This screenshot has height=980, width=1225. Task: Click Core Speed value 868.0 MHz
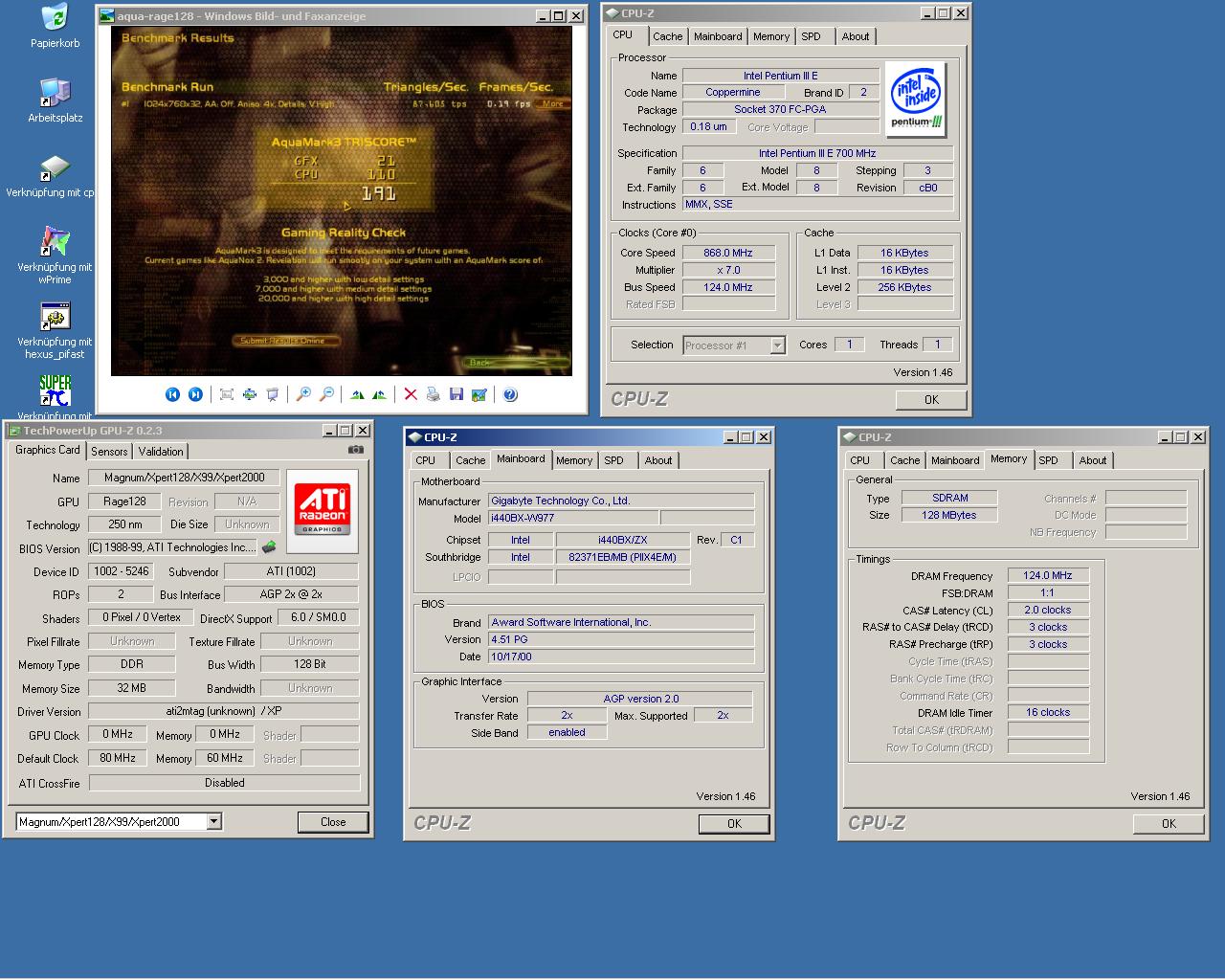[728, 253]
